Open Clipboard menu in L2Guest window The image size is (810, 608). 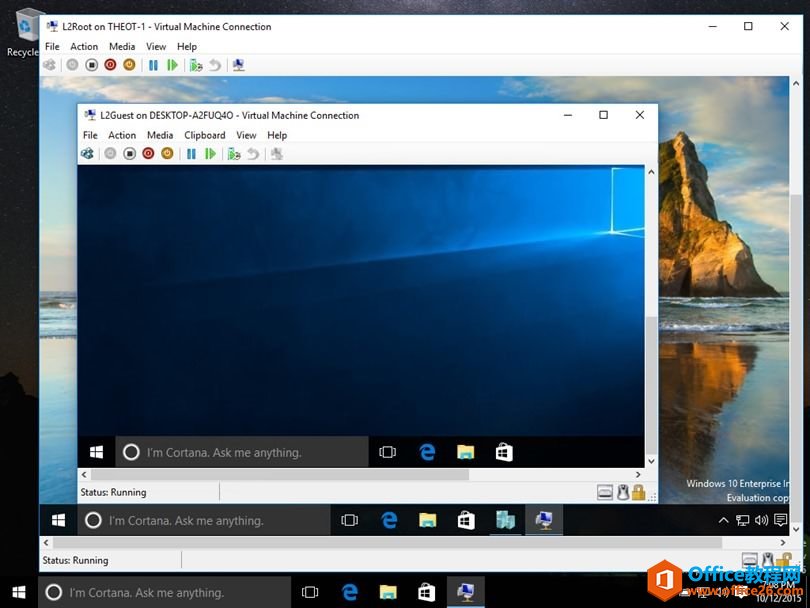click(x=205, y=135)
